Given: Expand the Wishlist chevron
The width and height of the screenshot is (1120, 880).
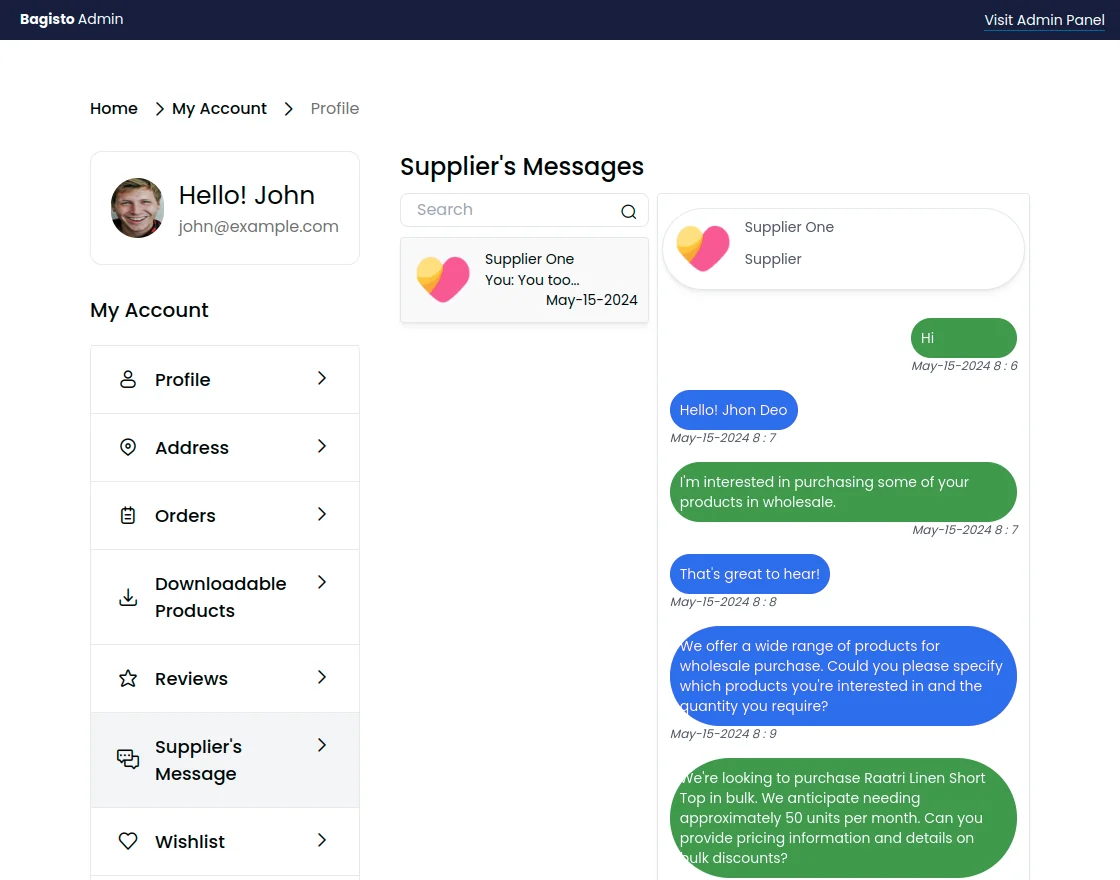Looking at the screenshot, I should pyautogui.click(x=321, y=841).
